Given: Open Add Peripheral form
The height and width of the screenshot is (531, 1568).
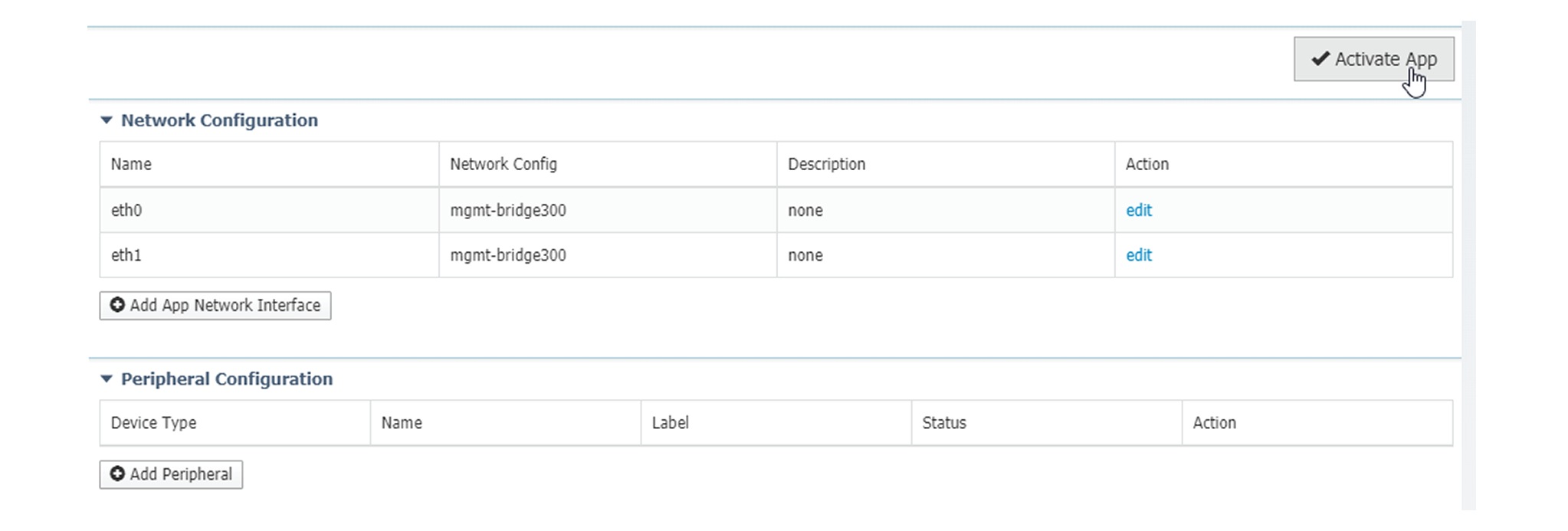Looking at the screenshot, I should pos(170,474).
